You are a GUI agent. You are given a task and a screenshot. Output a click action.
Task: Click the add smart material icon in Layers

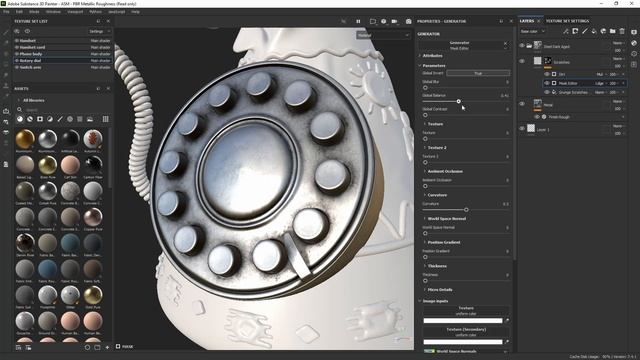pyautogui.click(x=603, y=31)
